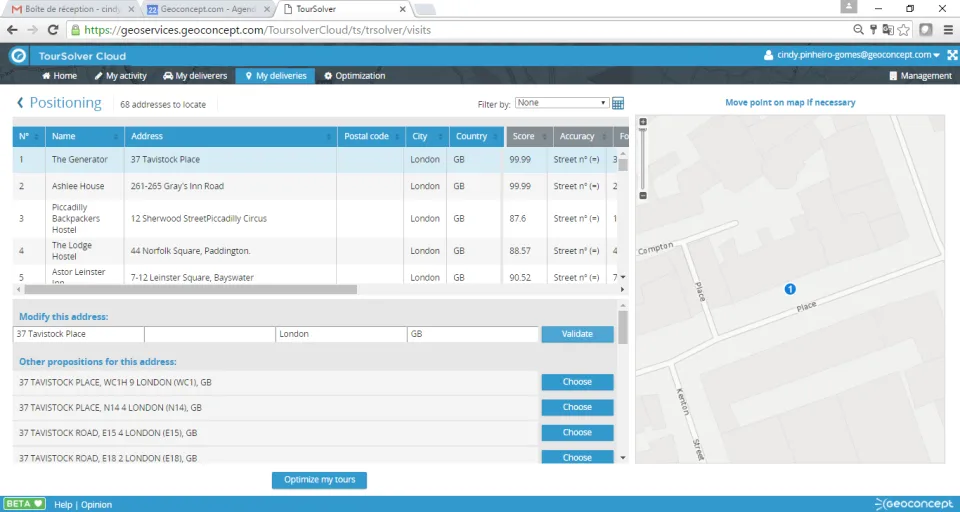The image size is (960, 512).
Task: Reload the page
Action: click(53, 30)
